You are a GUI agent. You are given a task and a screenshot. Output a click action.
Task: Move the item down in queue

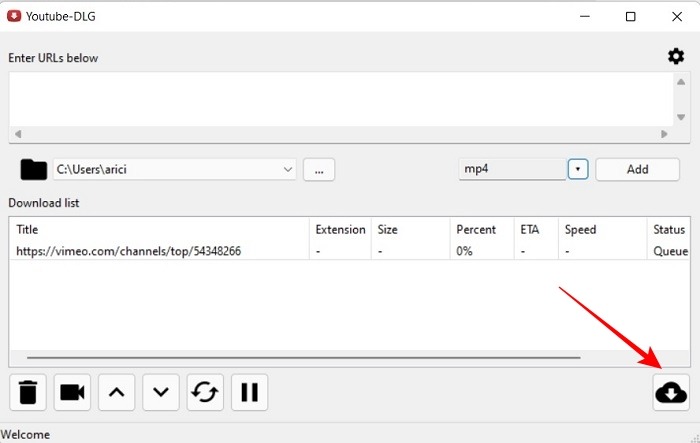click(x=161, y=393)
